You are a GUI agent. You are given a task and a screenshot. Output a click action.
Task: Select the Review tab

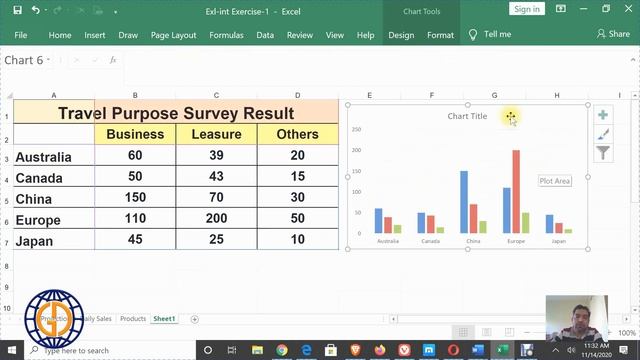click(x=300, y=36)
